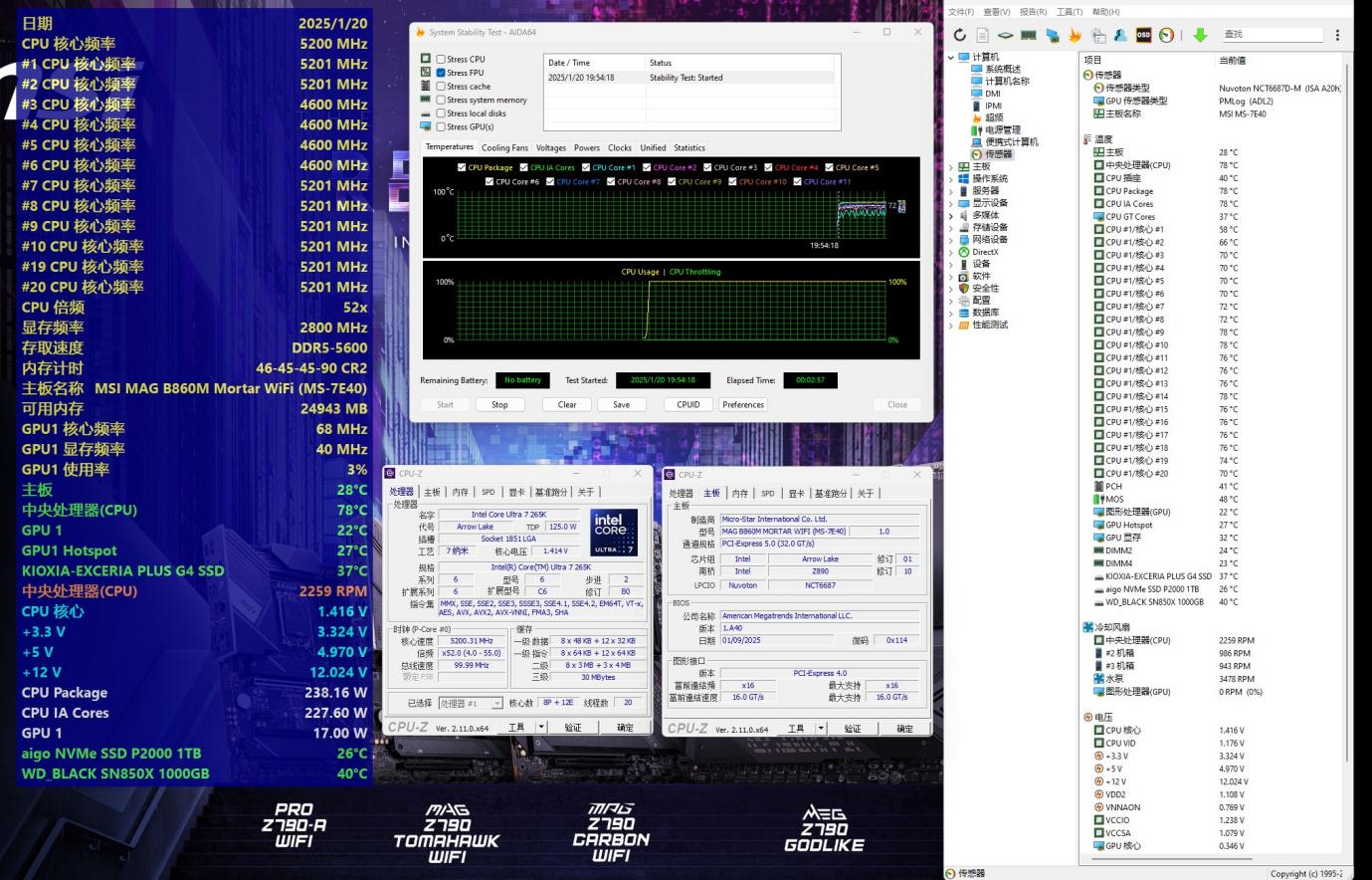Enable the Stress GPU(s) checkbox
1372x880 pixels.
point(441,126)
